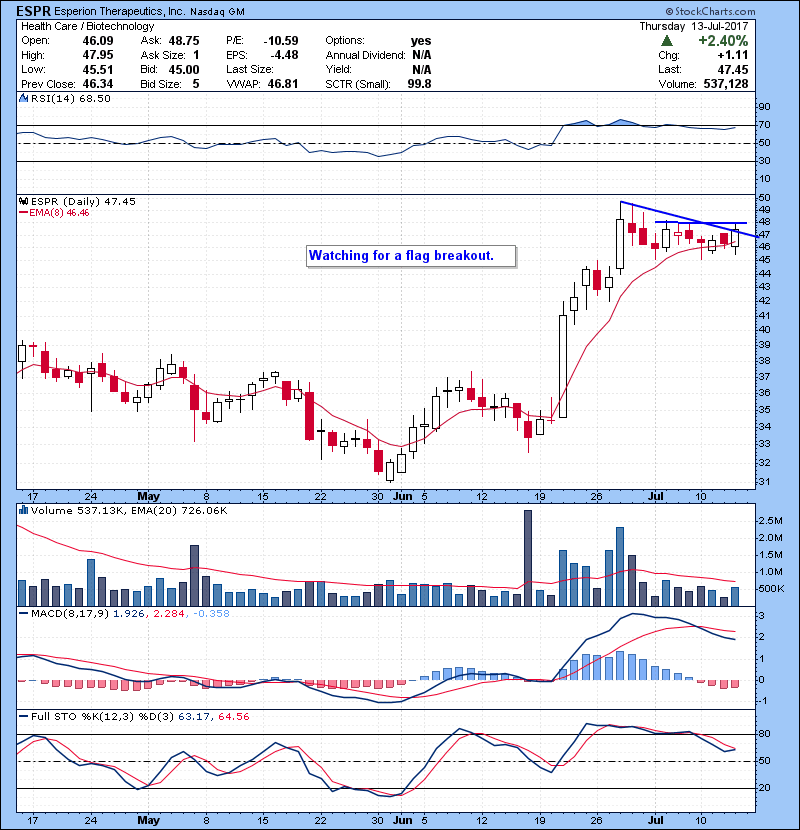The image size is (800, 830).
Task: Click the Prev Close 46.34 value
Action: tap(98, 84)
